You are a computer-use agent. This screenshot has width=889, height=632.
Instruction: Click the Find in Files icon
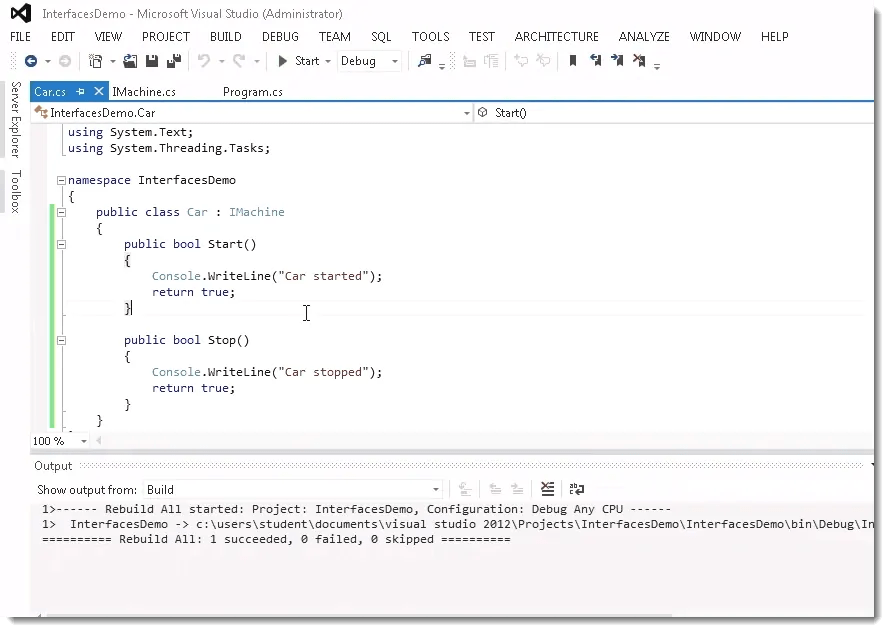click(426, 61)
